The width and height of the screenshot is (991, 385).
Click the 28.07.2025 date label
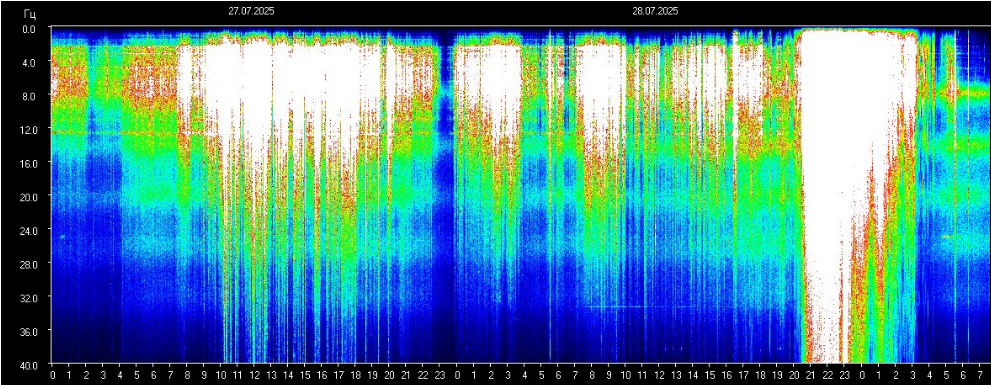(x=655, y=11)
